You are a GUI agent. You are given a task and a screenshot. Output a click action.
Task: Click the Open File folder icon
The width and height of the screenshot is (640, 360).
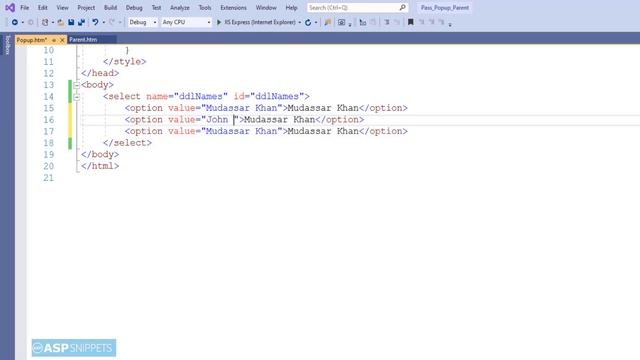point(60,22)
